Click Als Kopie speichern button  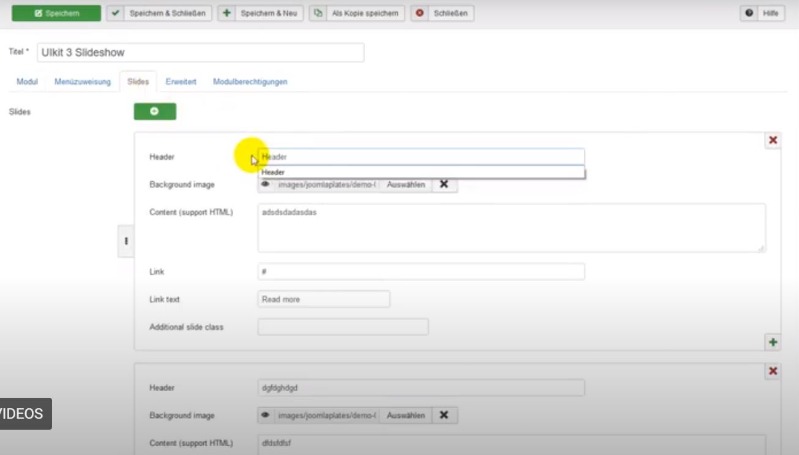(x=356, y=14)
